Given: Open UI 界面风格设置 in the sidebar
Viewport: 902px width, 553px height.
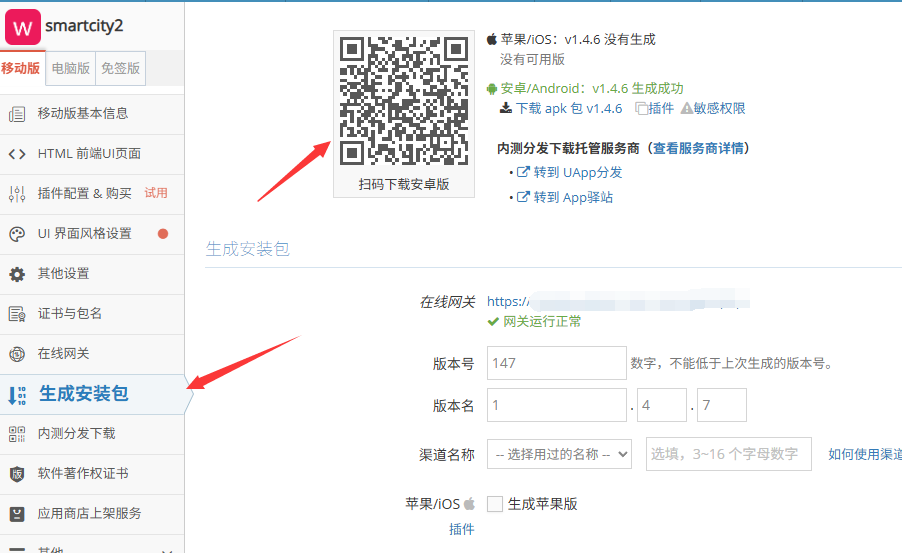Looking at the screenshot, I should pyautogui.click(x=84, y=234).
